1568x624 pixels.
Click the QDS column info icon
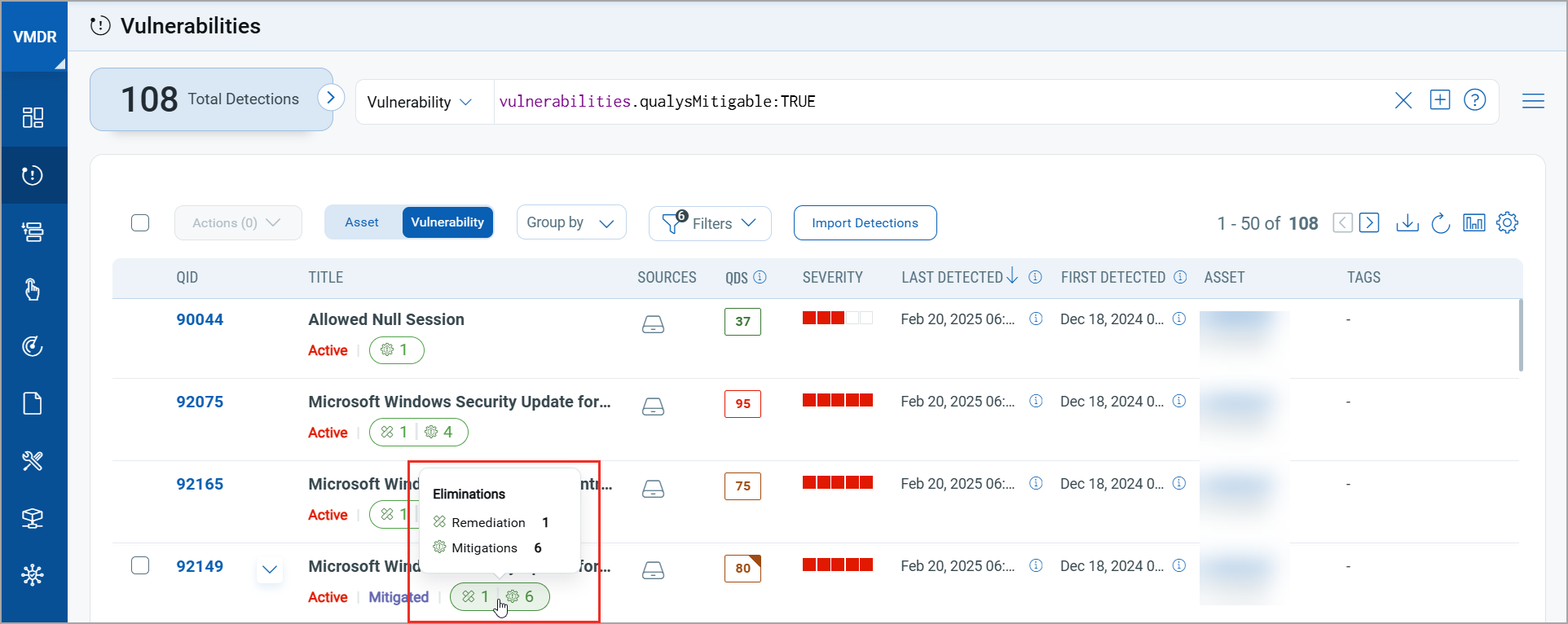click(760, 277)
